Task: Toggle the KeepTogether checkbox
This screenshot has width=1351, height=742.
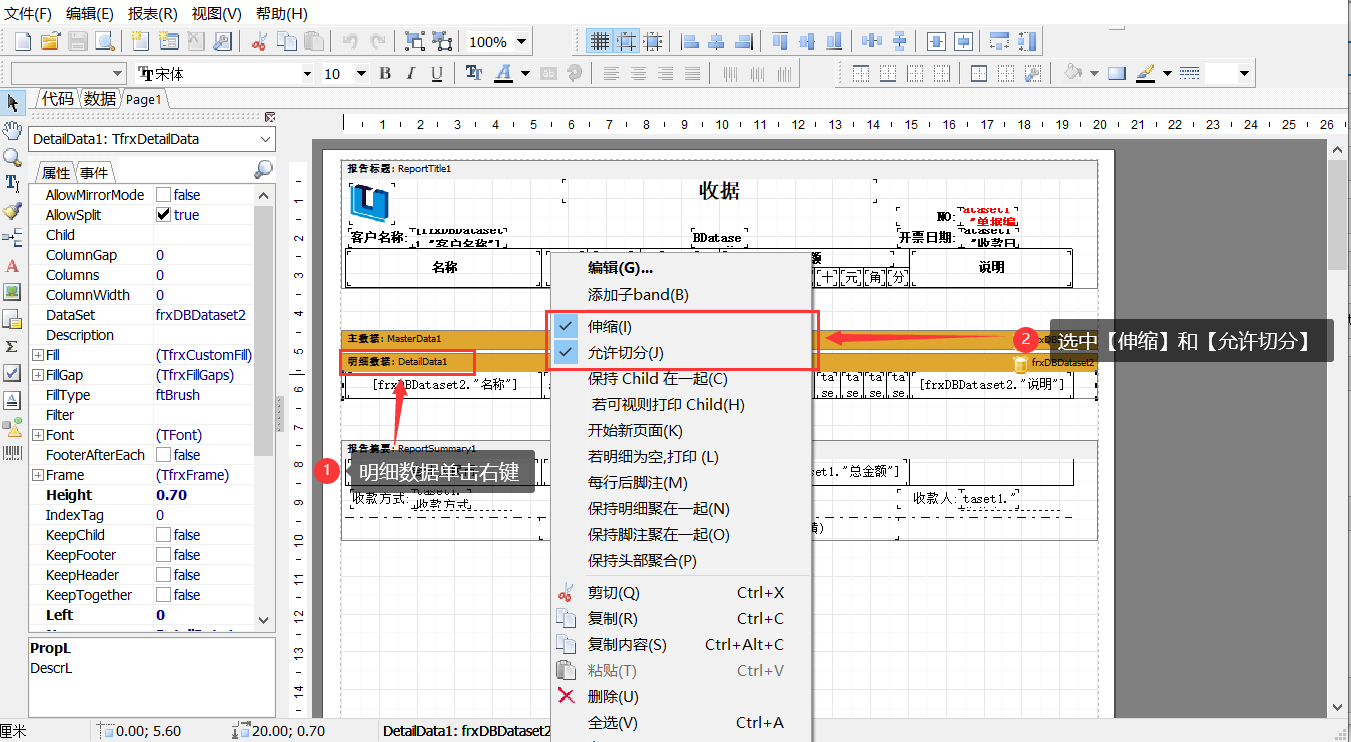Action: pos(163,595)
